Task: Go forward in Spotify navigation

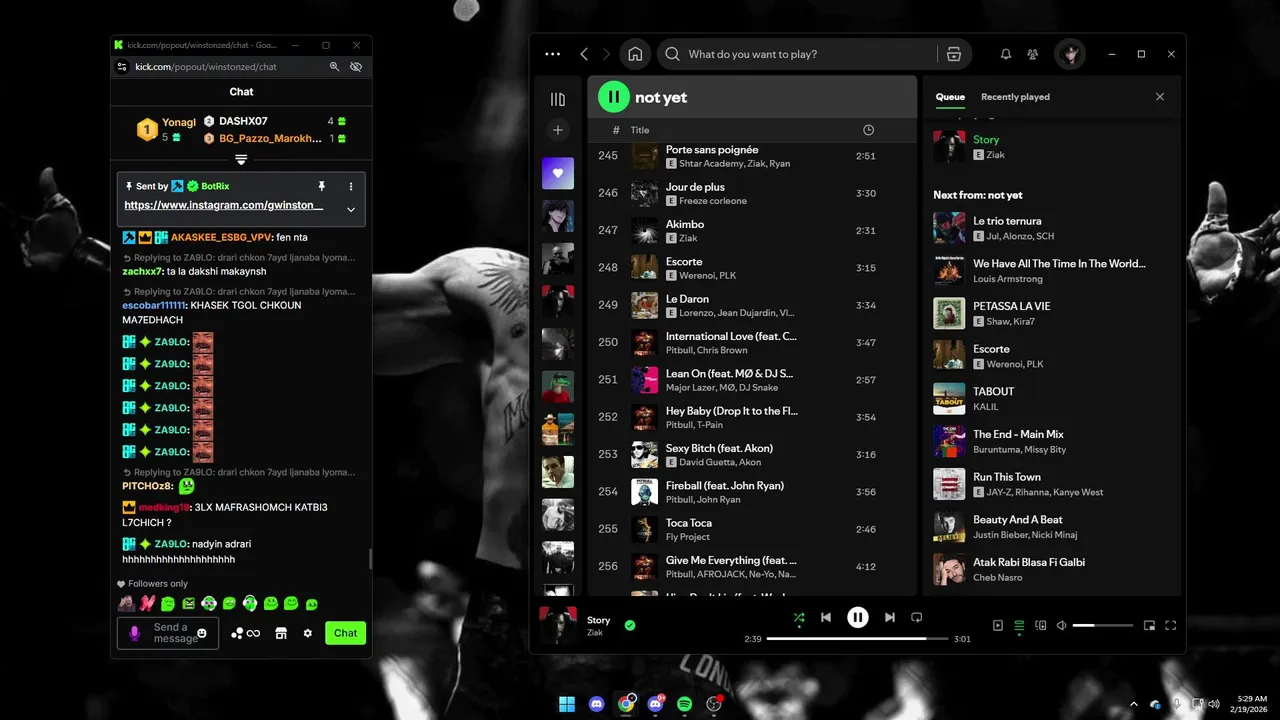Action: [x=606, y=54]
